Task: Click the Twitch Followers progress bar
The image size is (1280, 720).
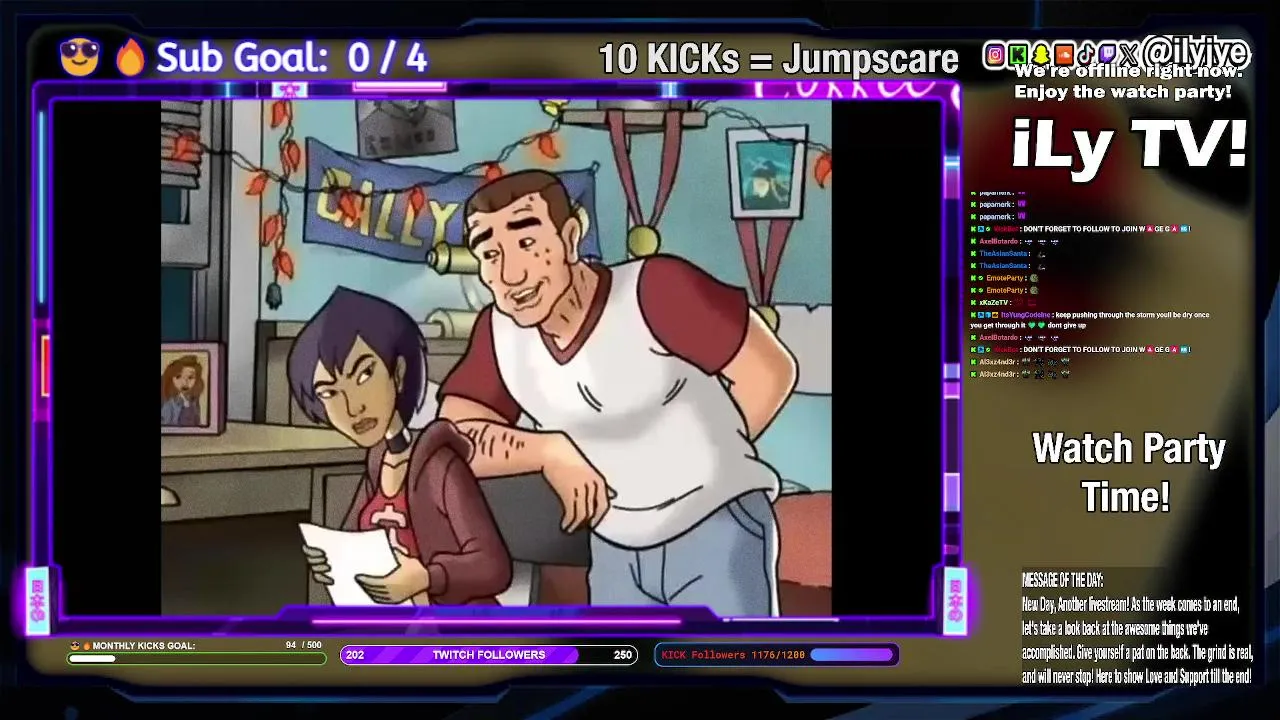Action: (489, 655)
